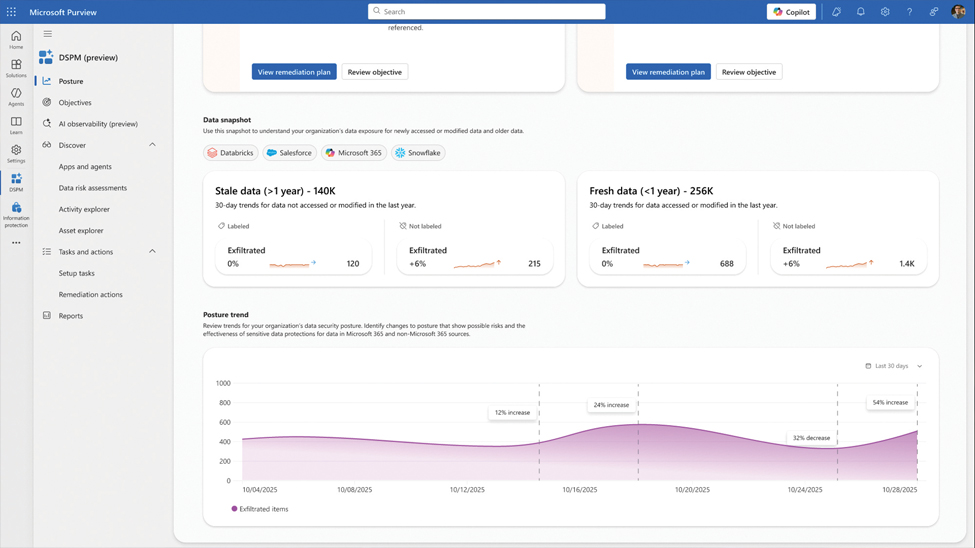This screenshot has height=548, width=975.
Task: Toggle the Microsoft 365 filter chip
Action: click(354, 152)
